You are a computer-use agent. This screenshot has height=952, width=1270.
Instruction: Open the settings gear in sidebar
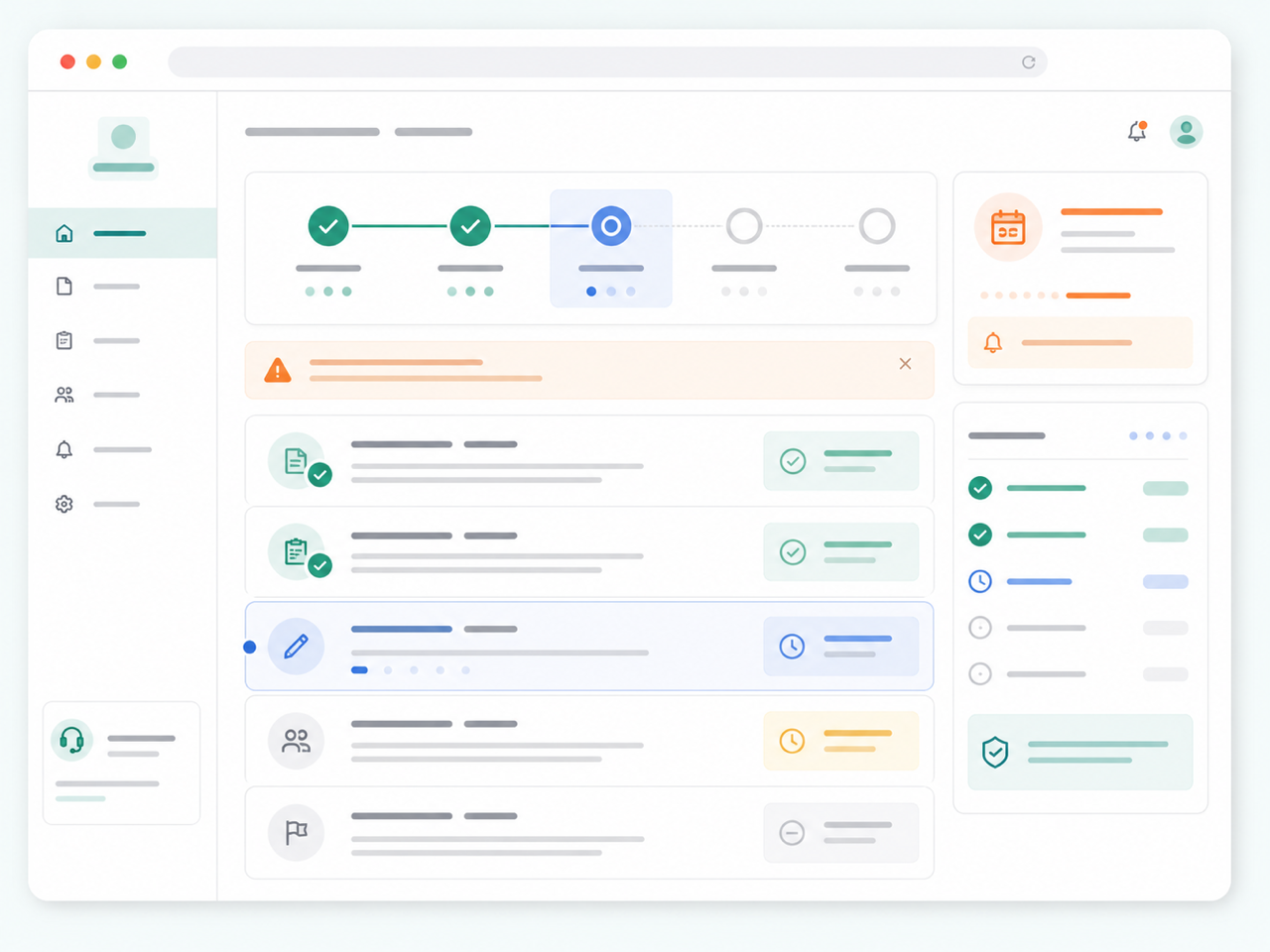[x=64, y=504]
